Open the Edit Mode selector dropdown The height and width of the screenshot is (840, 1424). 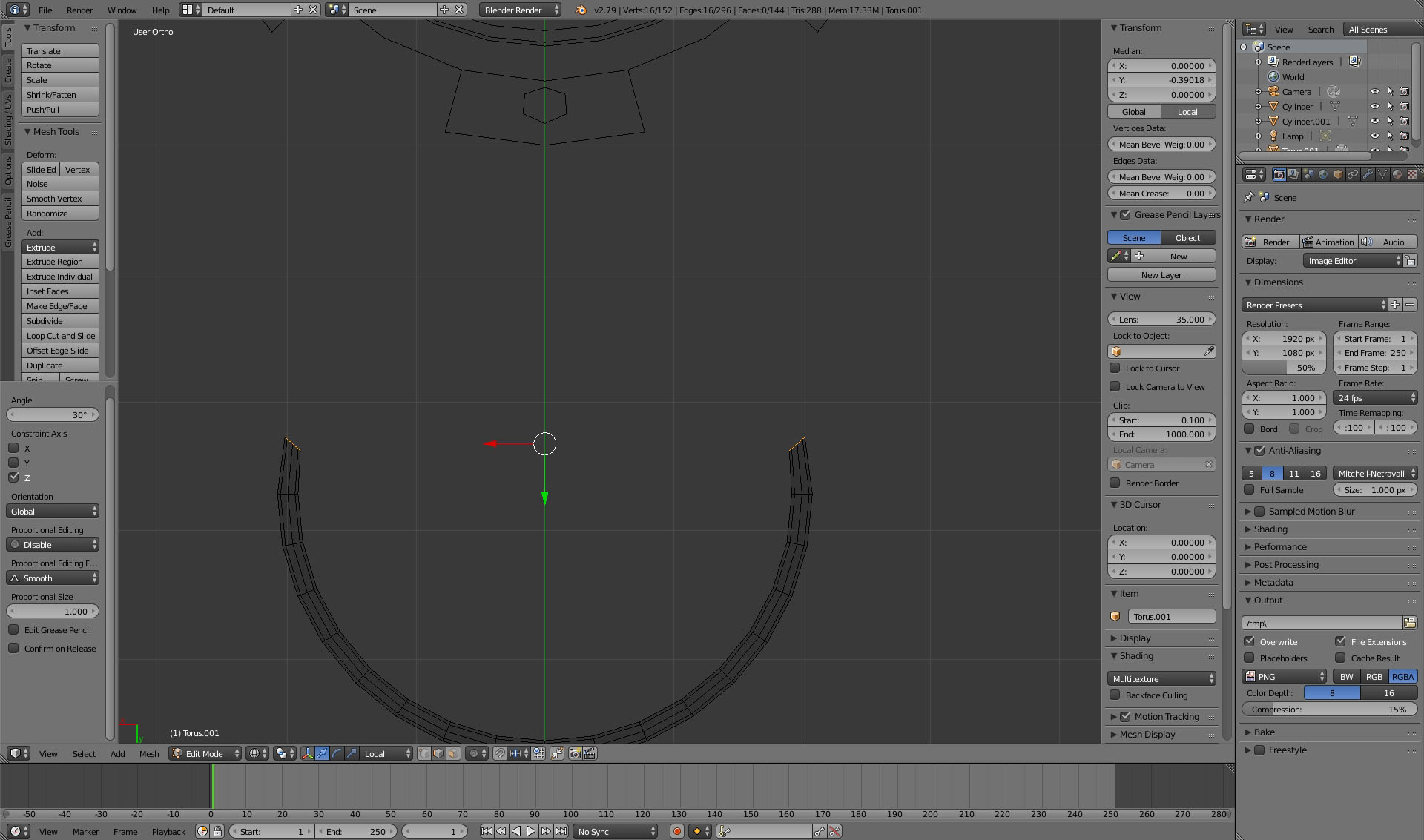205,753
